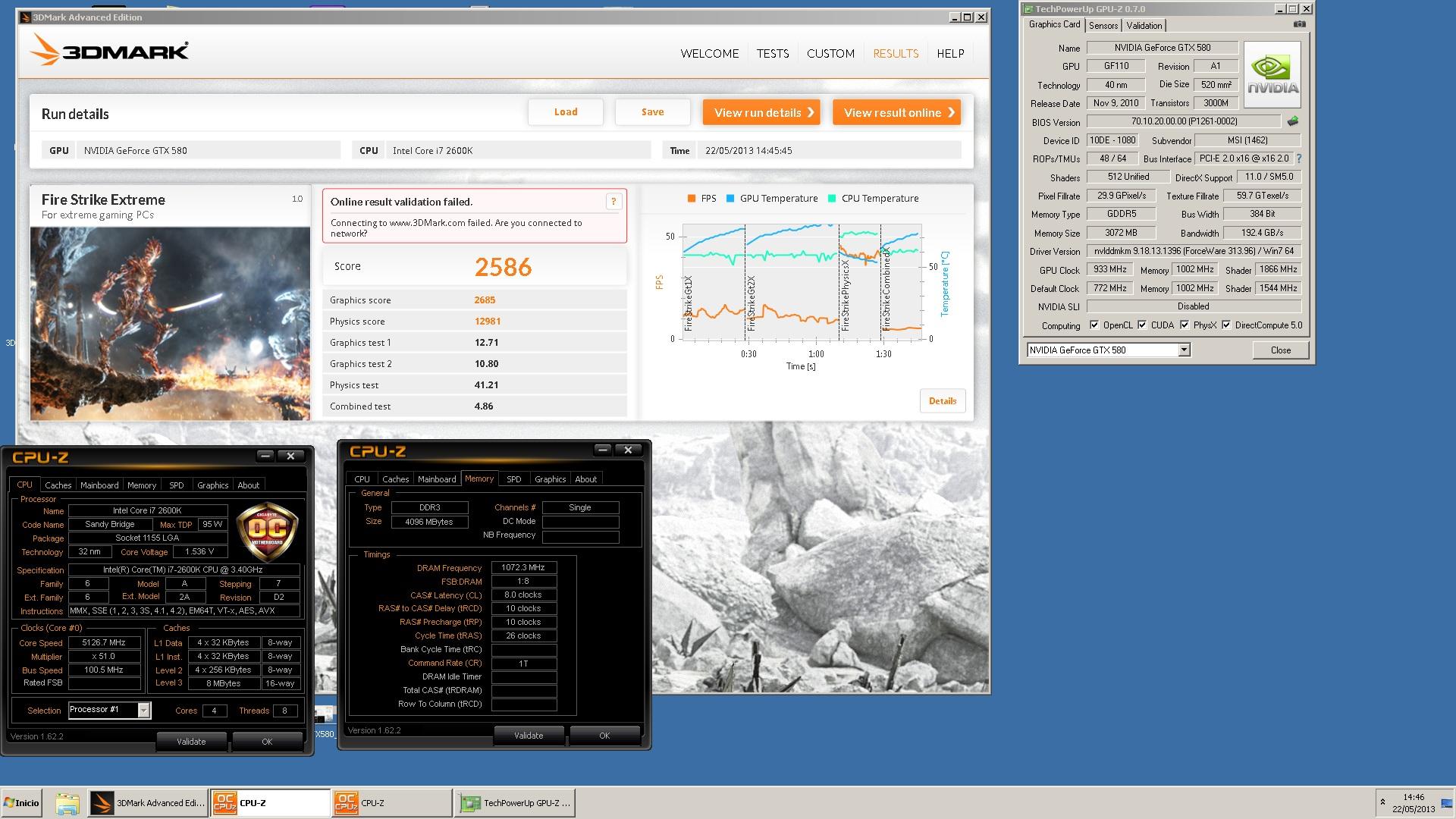Screen dimensions: 1456x819
Task: Open Memory tab in left CPU-Z window
Action: pos(142,485)
